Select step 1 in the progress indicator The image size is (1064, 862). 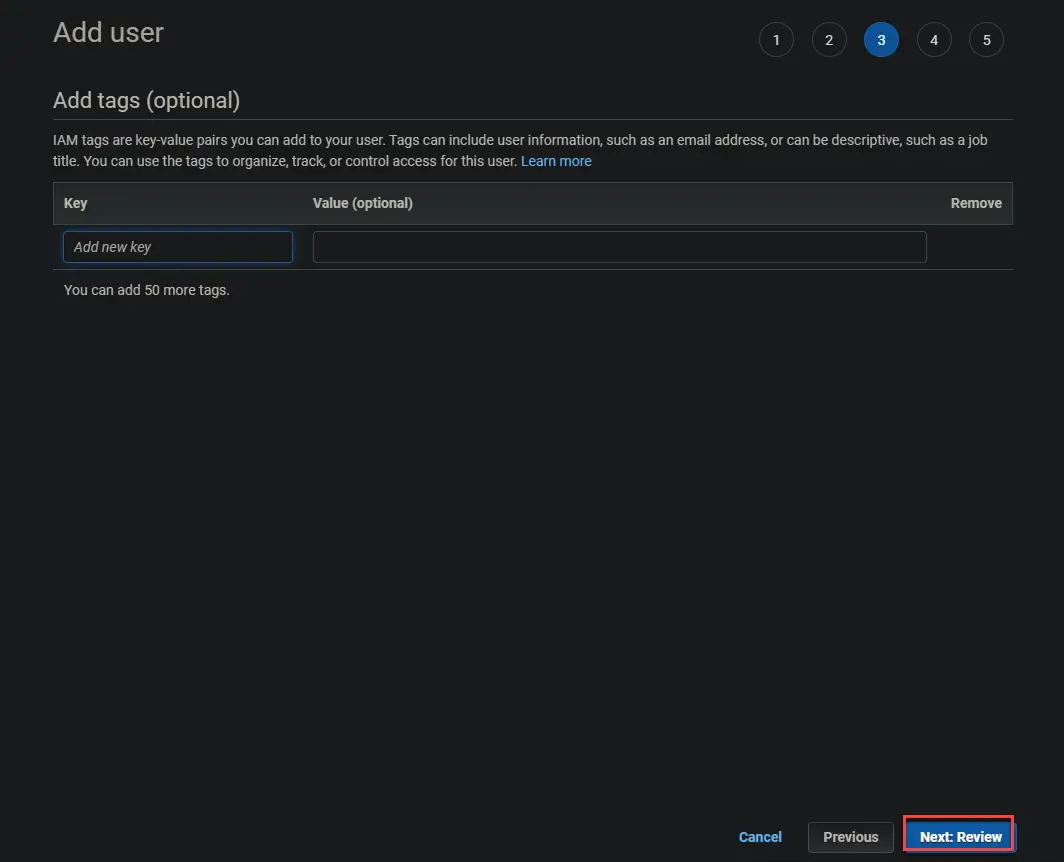point(777,40)
